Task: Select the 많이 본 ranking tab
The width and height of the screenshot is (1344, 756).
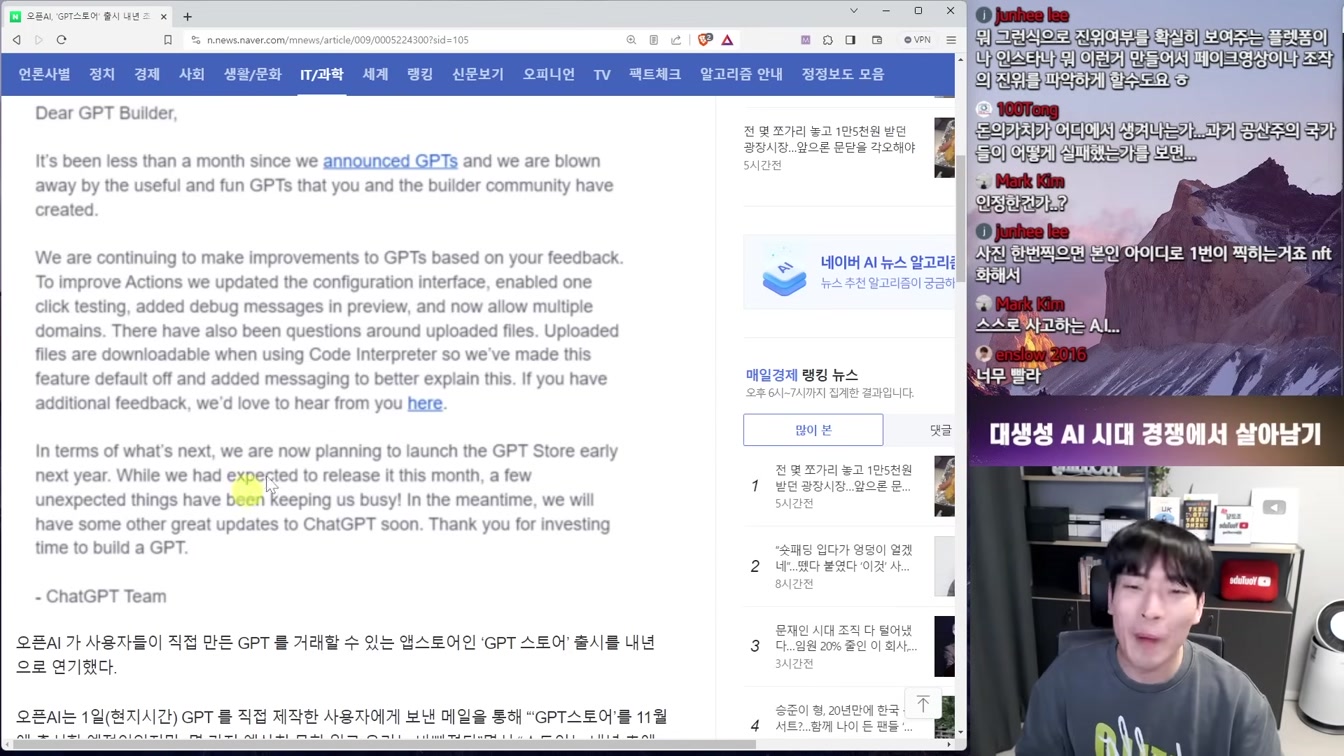Action: (x=813, y=430)
